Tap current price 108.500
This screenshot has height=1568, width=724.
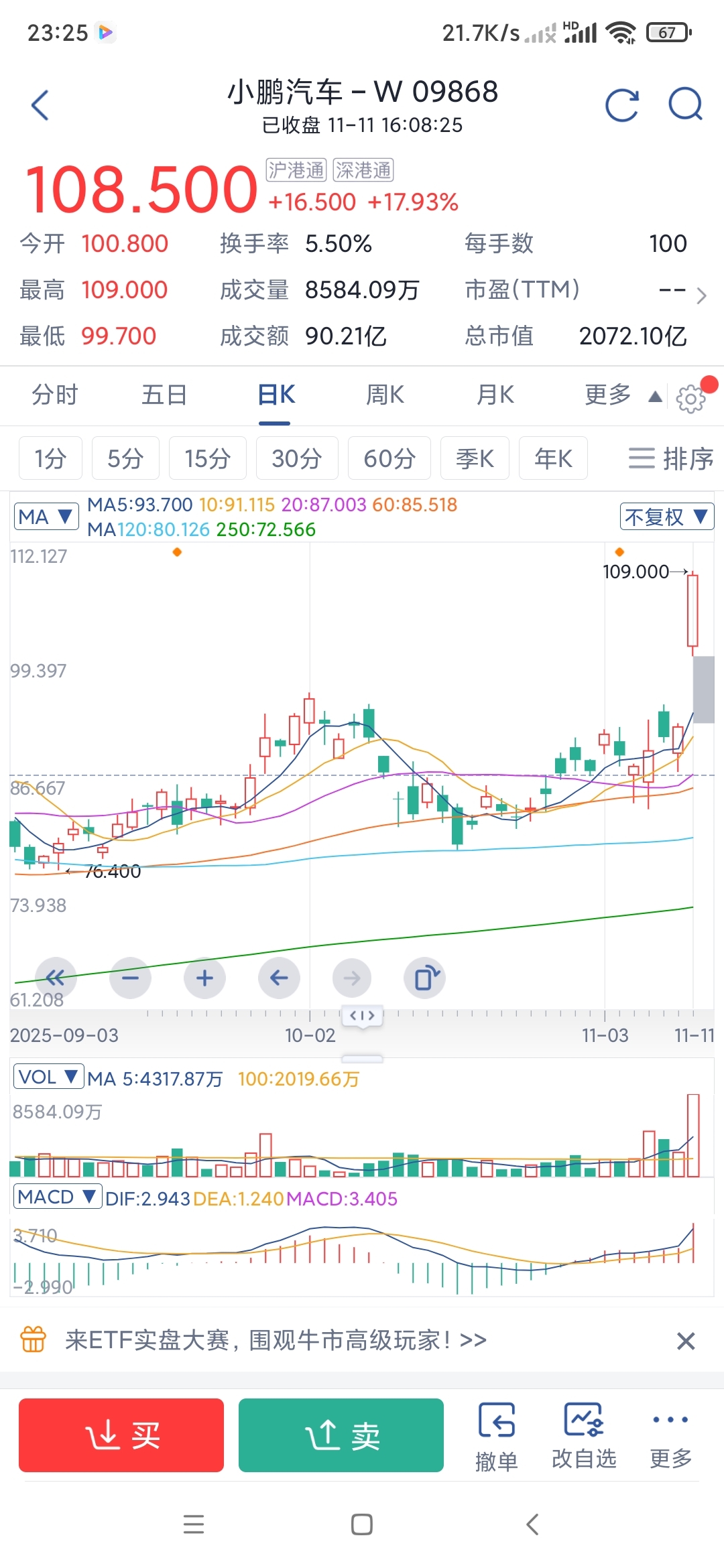click(141, 190)
